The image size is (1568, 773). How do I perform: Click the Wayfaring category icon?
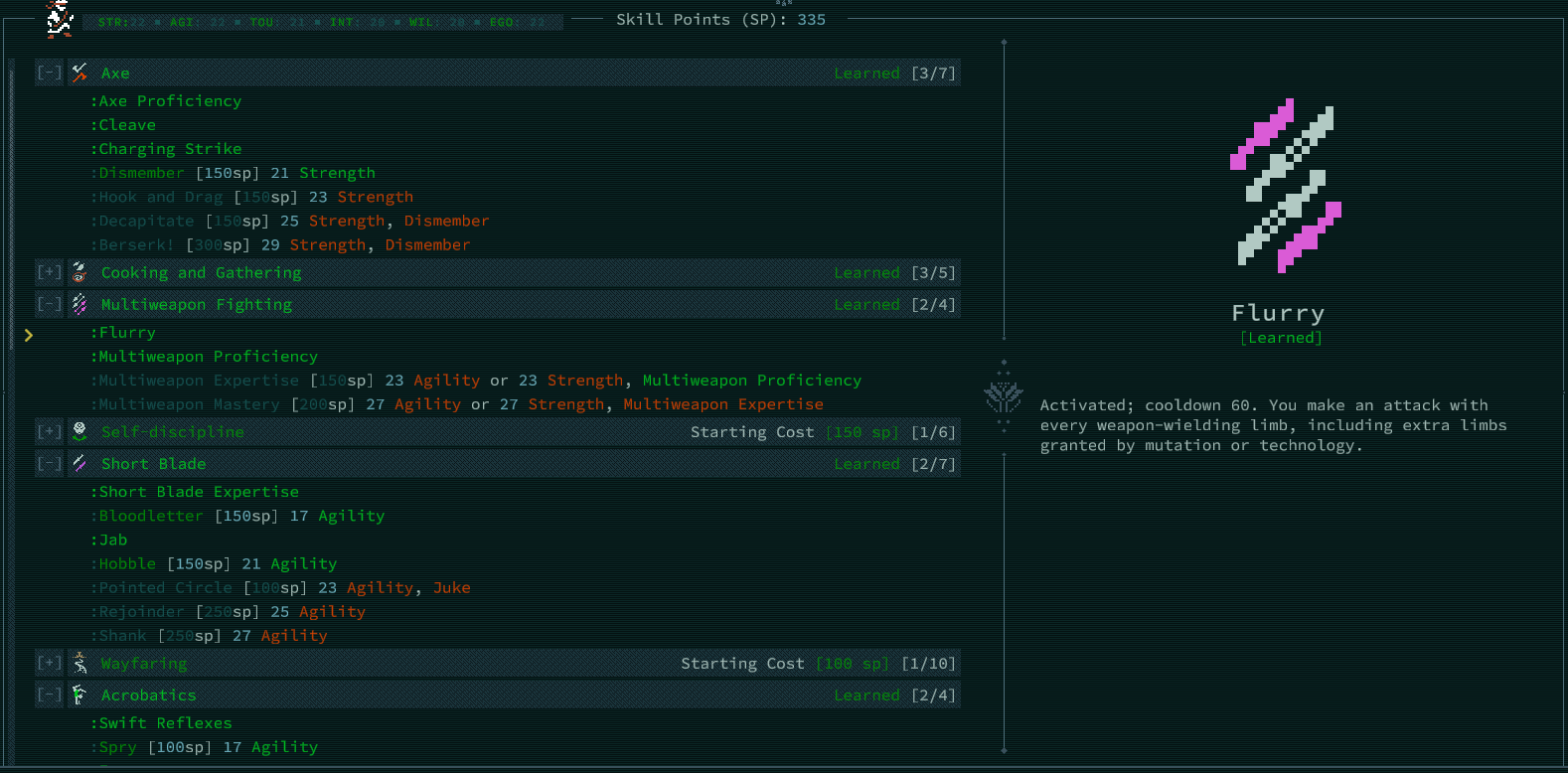coord(79,663)
